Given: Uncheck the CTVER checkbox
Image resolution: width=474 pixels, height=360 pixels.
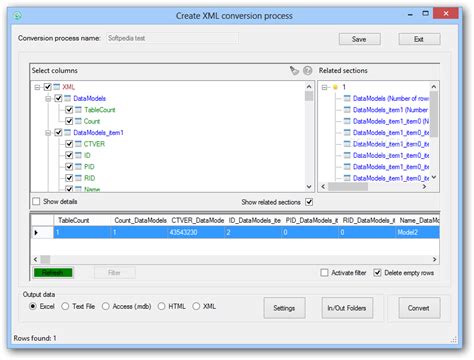Looking at the screenshot, I should [69, 144].
